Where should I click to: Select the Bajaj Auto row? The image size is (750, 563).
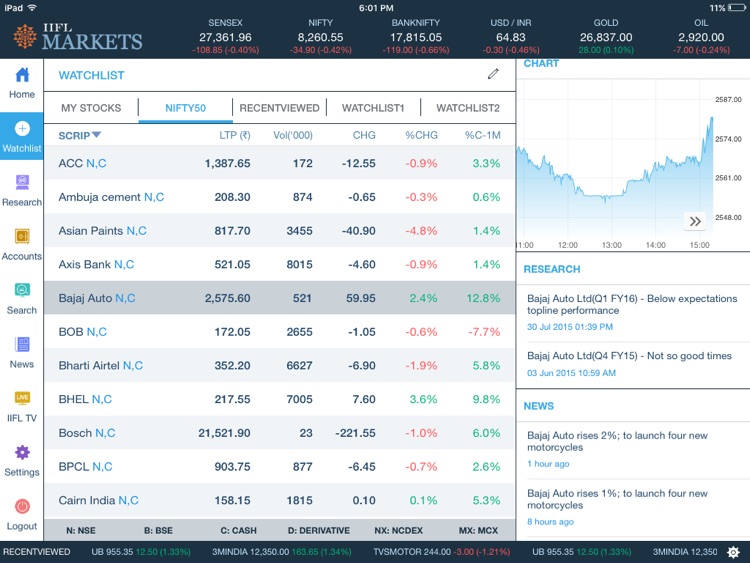279,298
